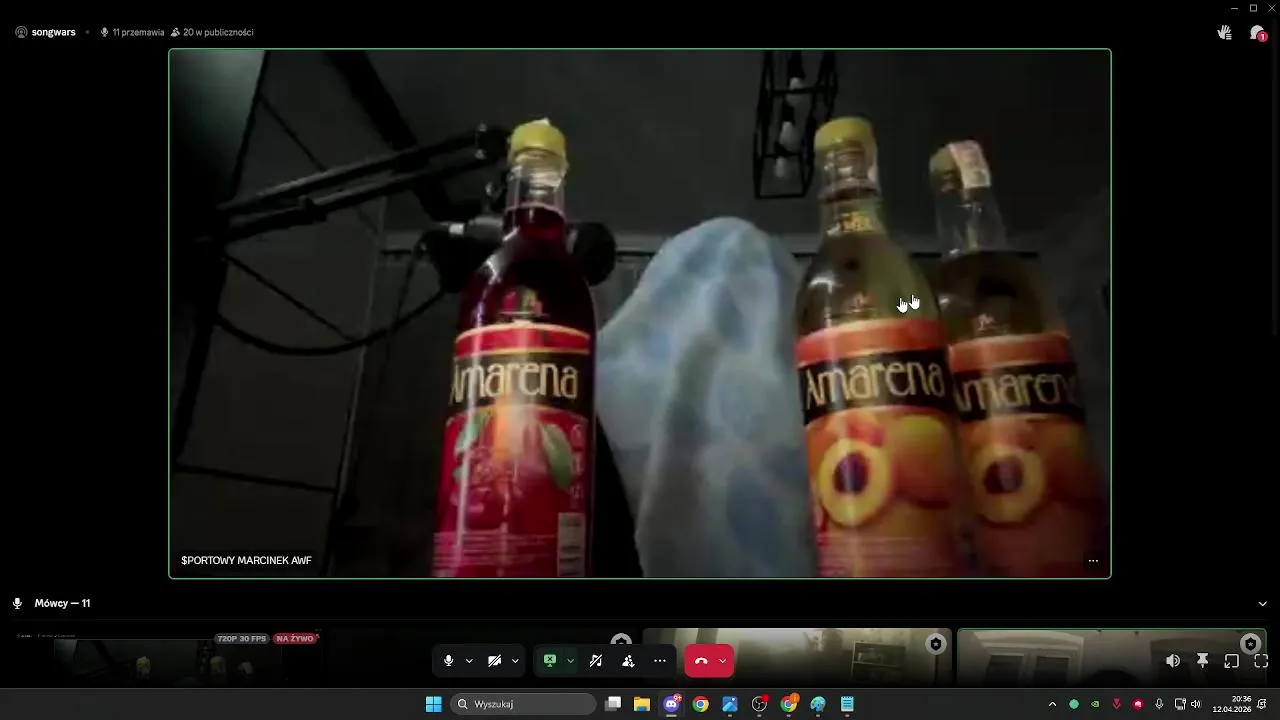Open Notepad from taskbar
1280x720 pixels.
pos(847,704)
